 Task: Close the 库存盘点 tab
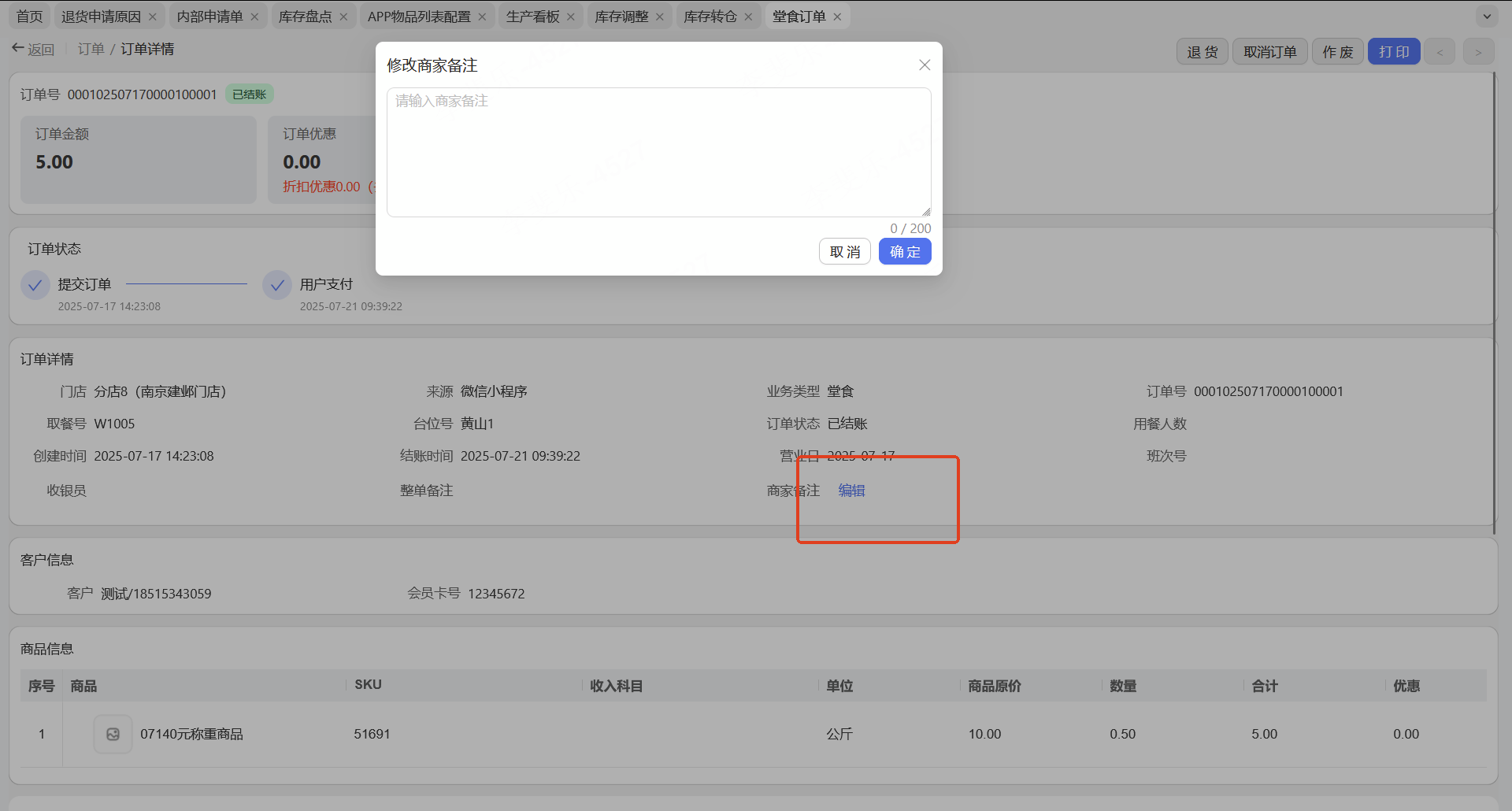click(343, 17)
